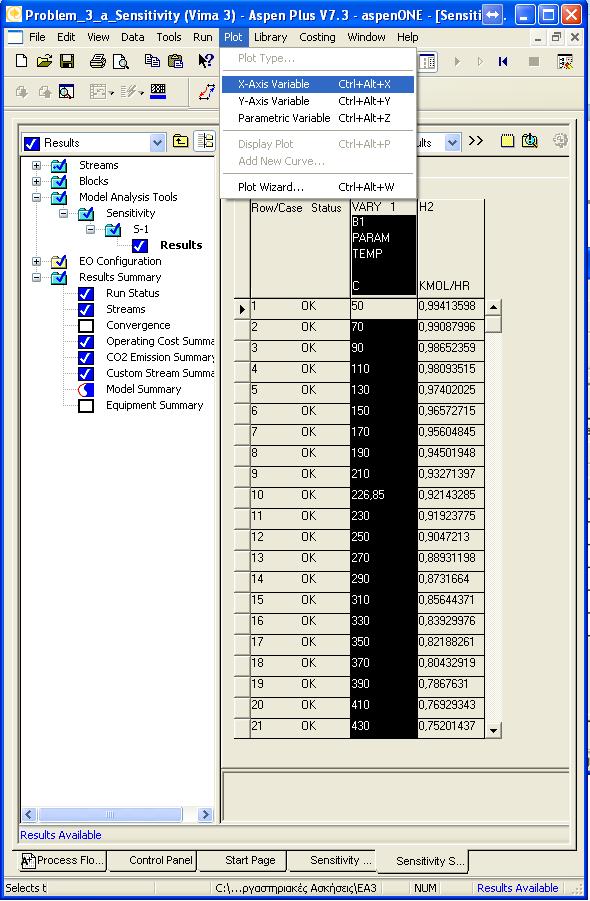Reinitialize the run with the rewind icon

[503, 61]
